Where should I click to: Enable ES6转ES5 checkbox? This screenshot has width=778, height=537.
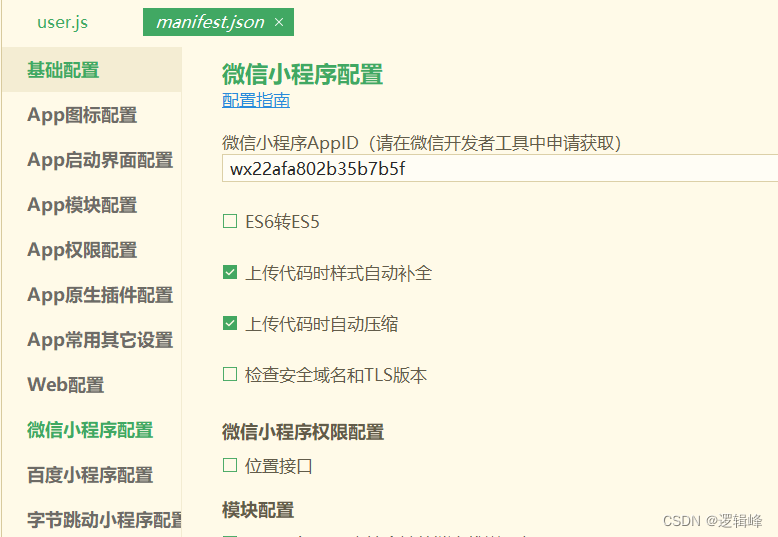(230, 221)
